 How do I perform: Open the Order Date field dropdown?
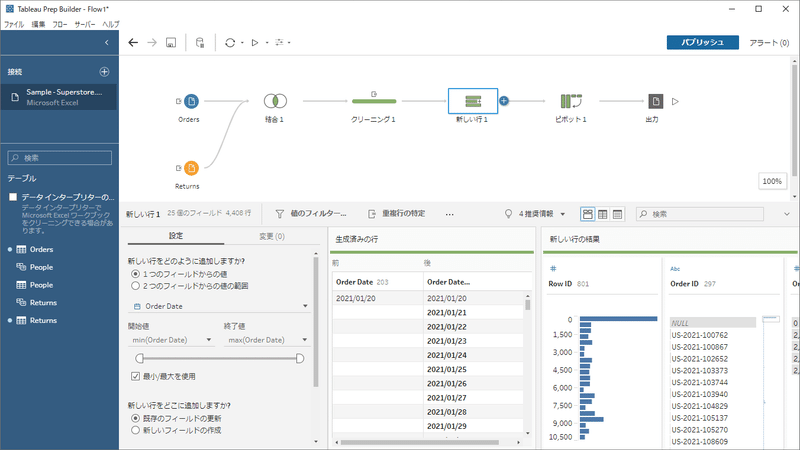(x=219, y=306)
